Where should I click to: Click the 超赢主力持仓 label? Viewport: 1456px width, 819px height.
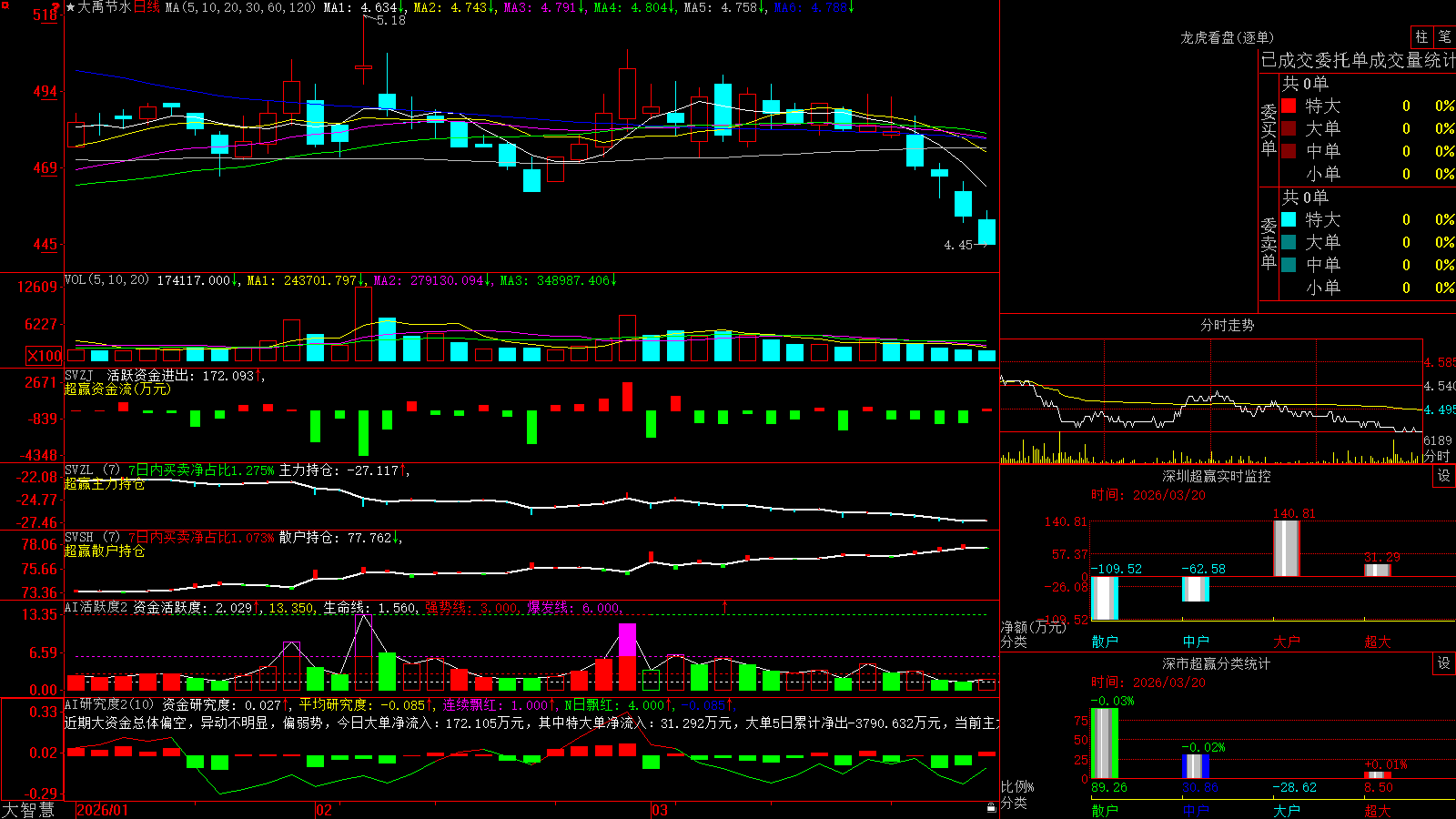[105, 484]
